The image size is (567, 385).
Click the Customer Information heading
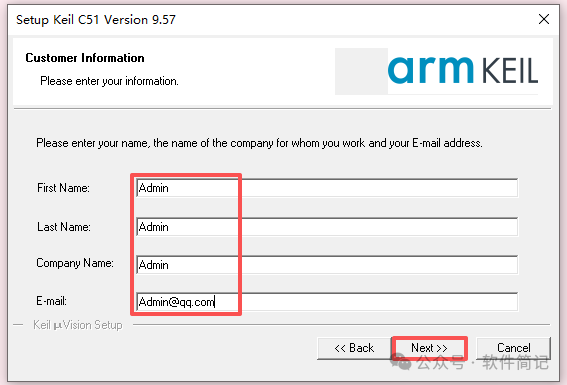85,58
